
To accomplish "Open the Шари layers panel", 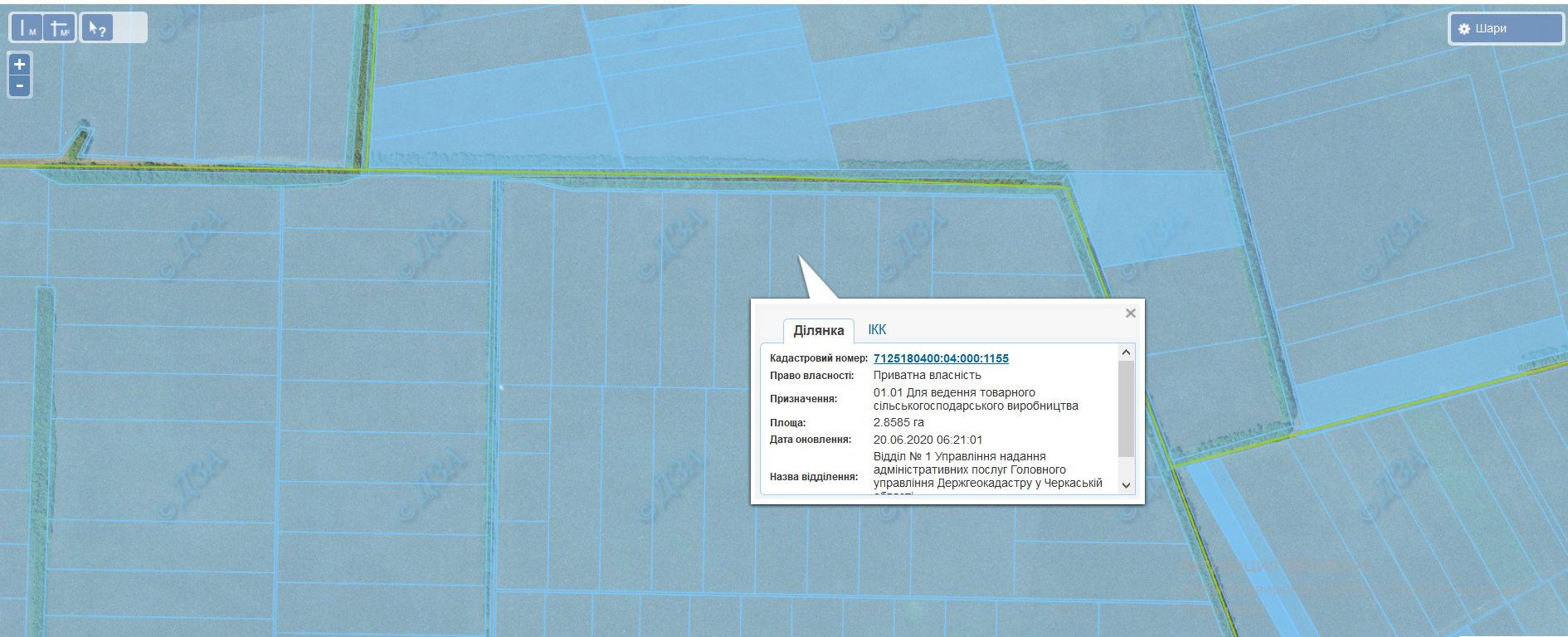I will point(1506,28).
